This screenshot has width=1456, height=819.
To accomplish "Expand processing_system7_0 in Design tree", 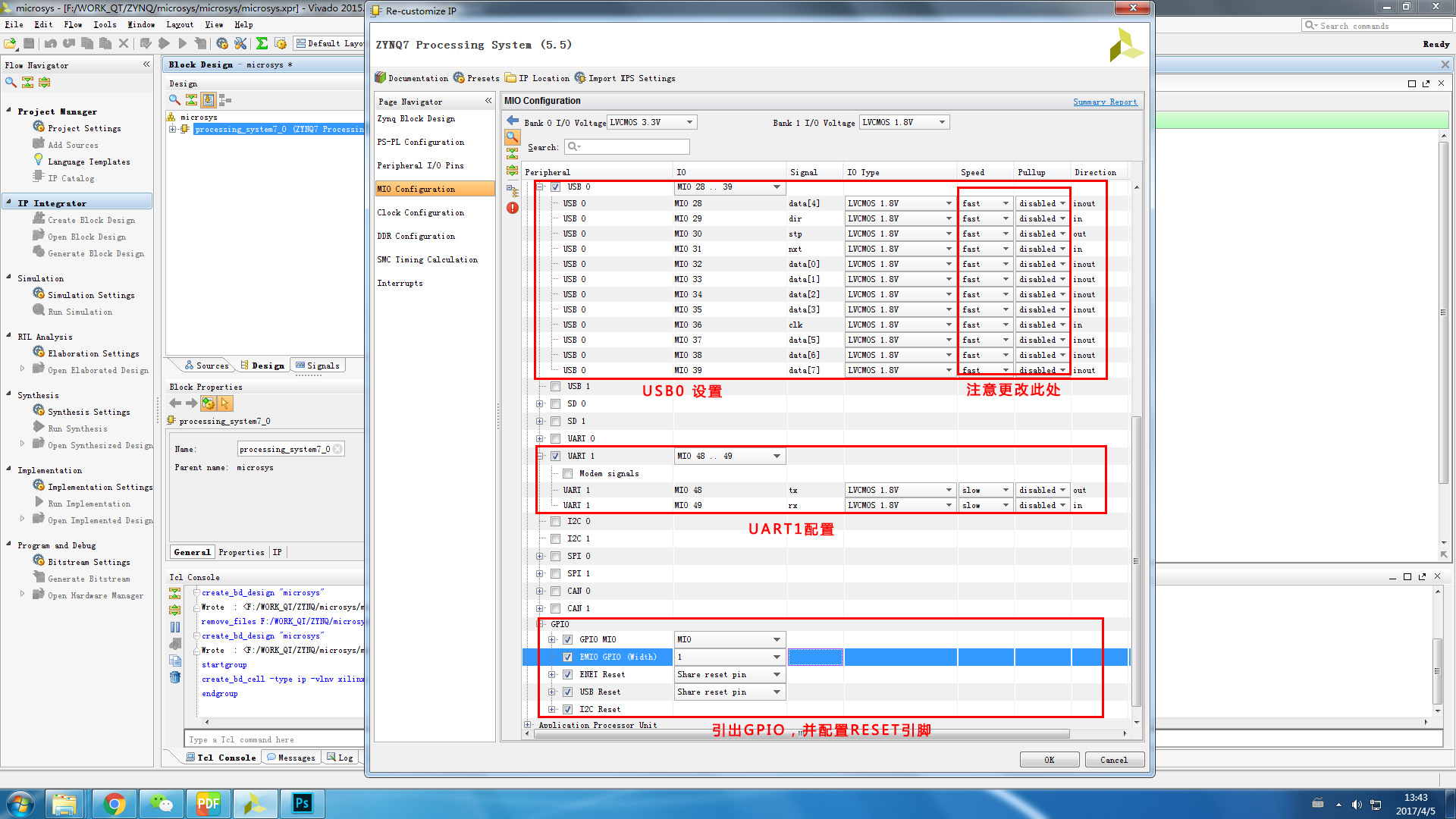I will coord(173,129).
